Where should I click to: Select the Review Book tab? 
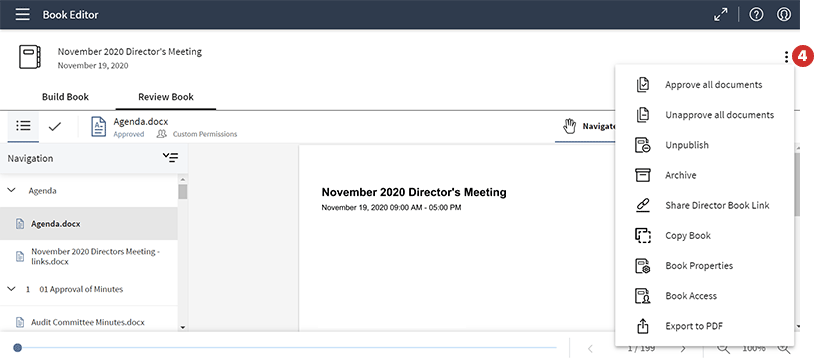pos(165,97)
